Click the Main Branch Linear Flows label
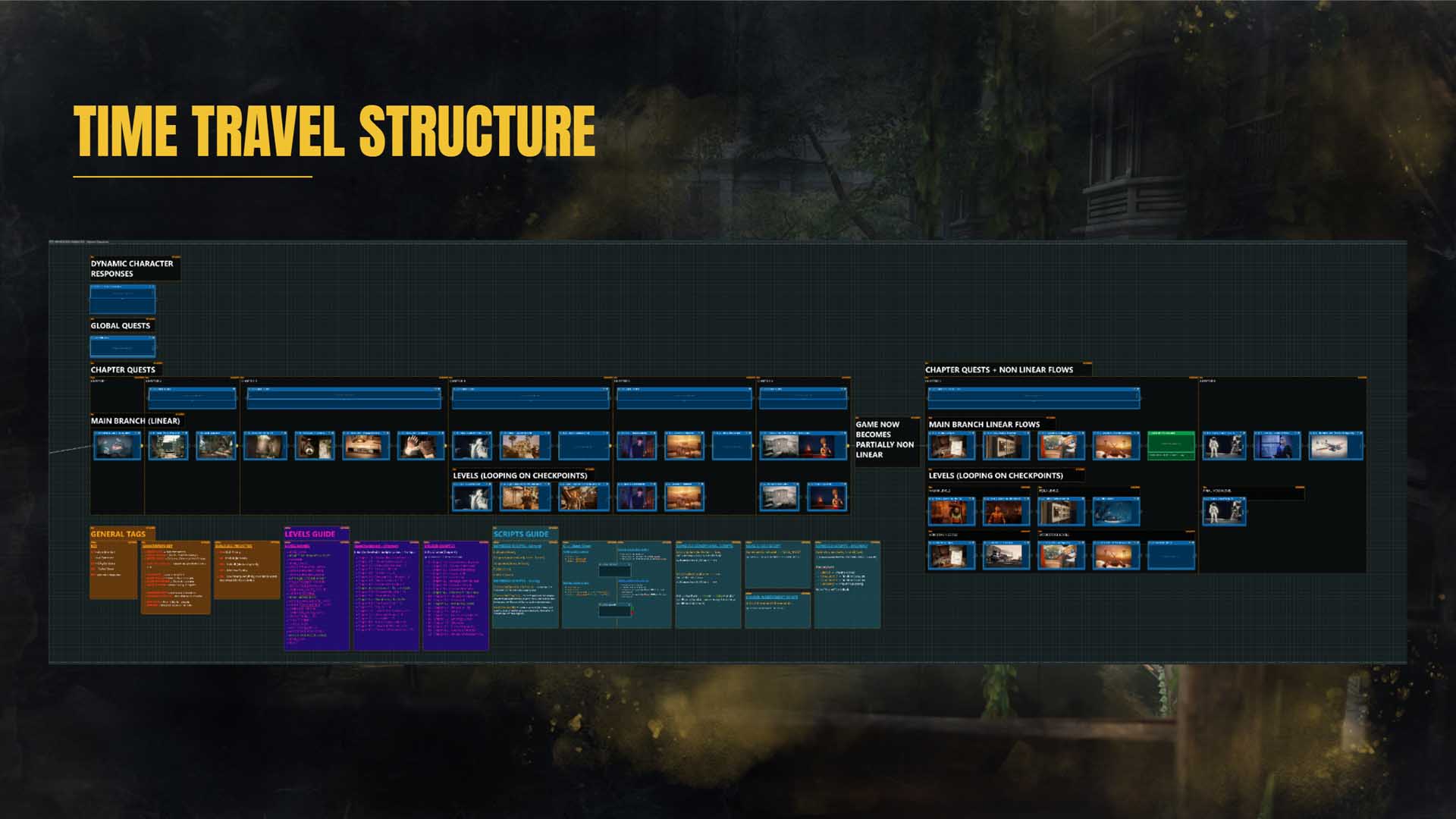Screen dimensions: 1456x819 point(984,424)
